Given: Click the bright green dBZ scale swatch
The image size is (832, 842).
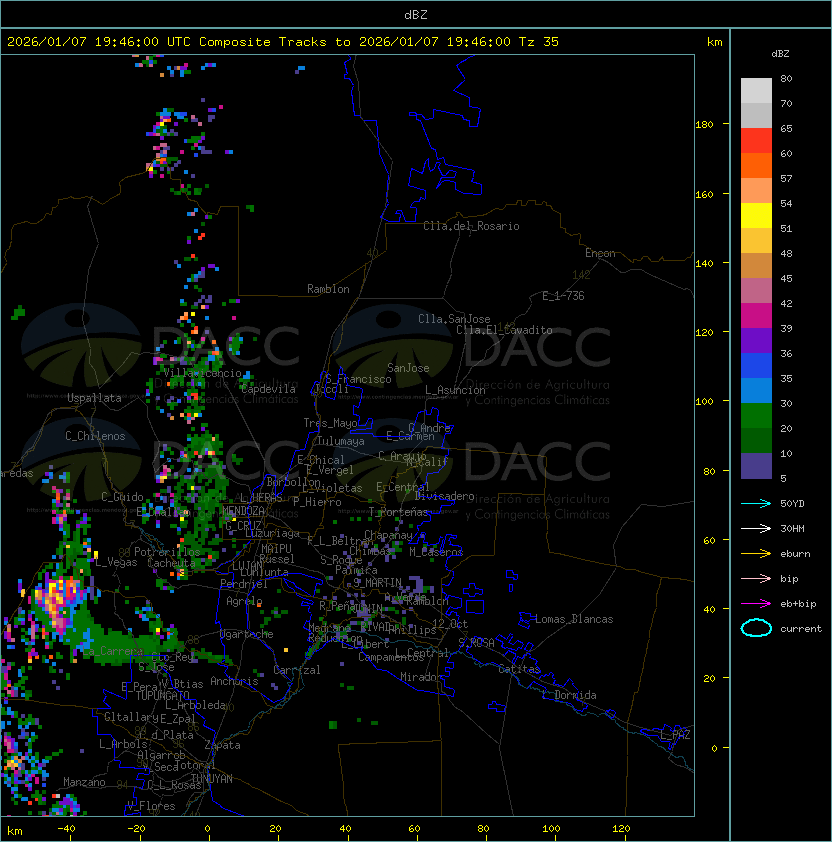Looking at the screenshot, I should (x=756, y=415).
